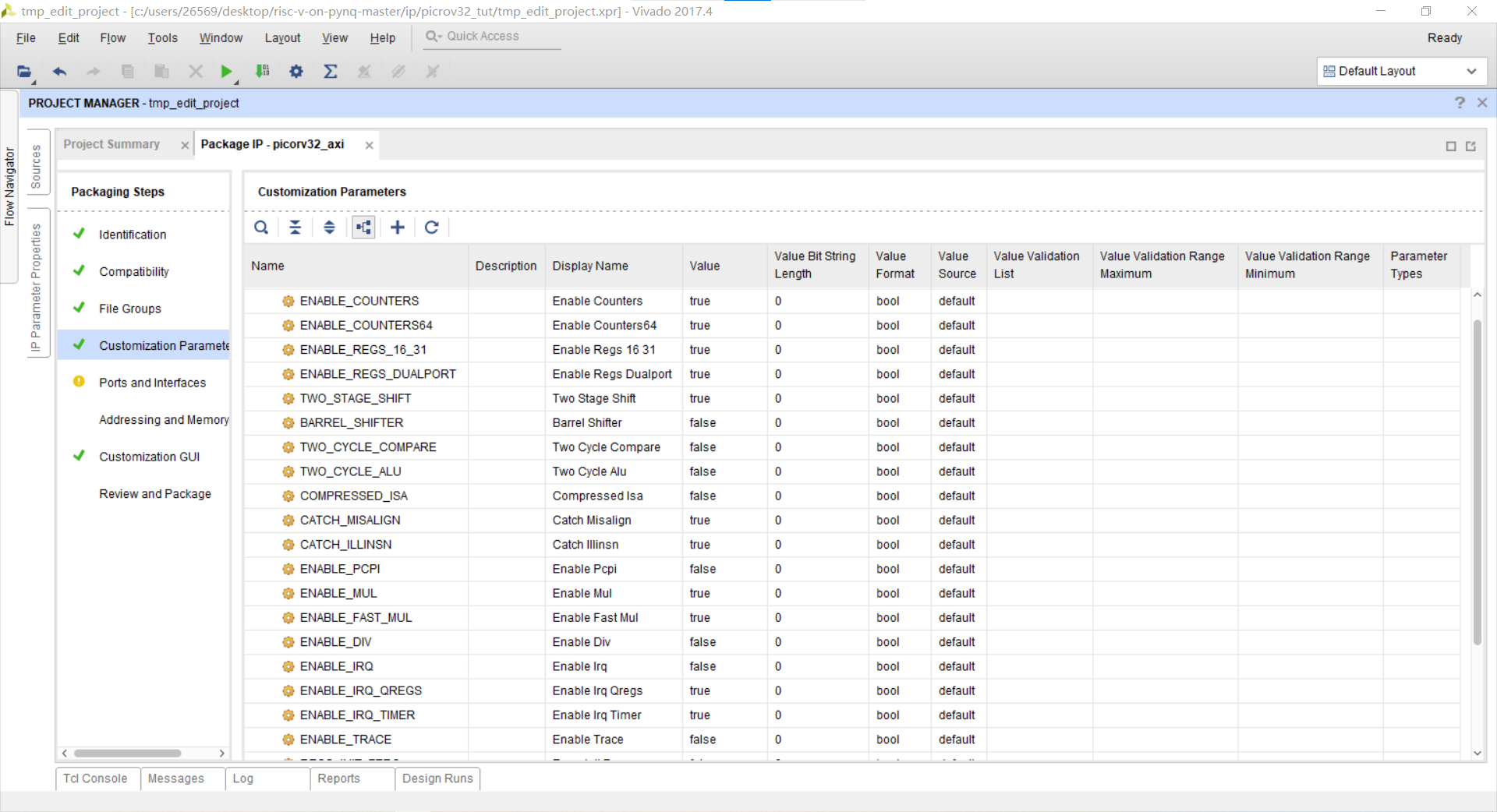This screenshot has height=812, width=1497.
Task: Click the Expand All icon
Action: click(x=330, y=228)
